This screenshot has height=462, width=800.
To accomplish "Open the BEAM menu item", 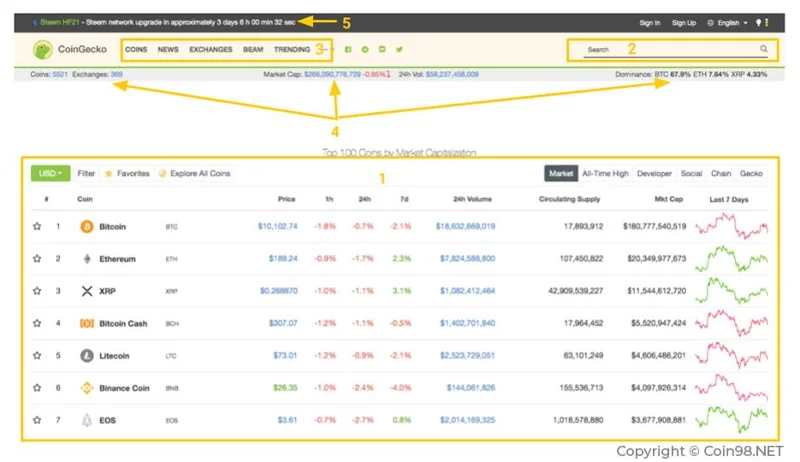I will 253,49.
